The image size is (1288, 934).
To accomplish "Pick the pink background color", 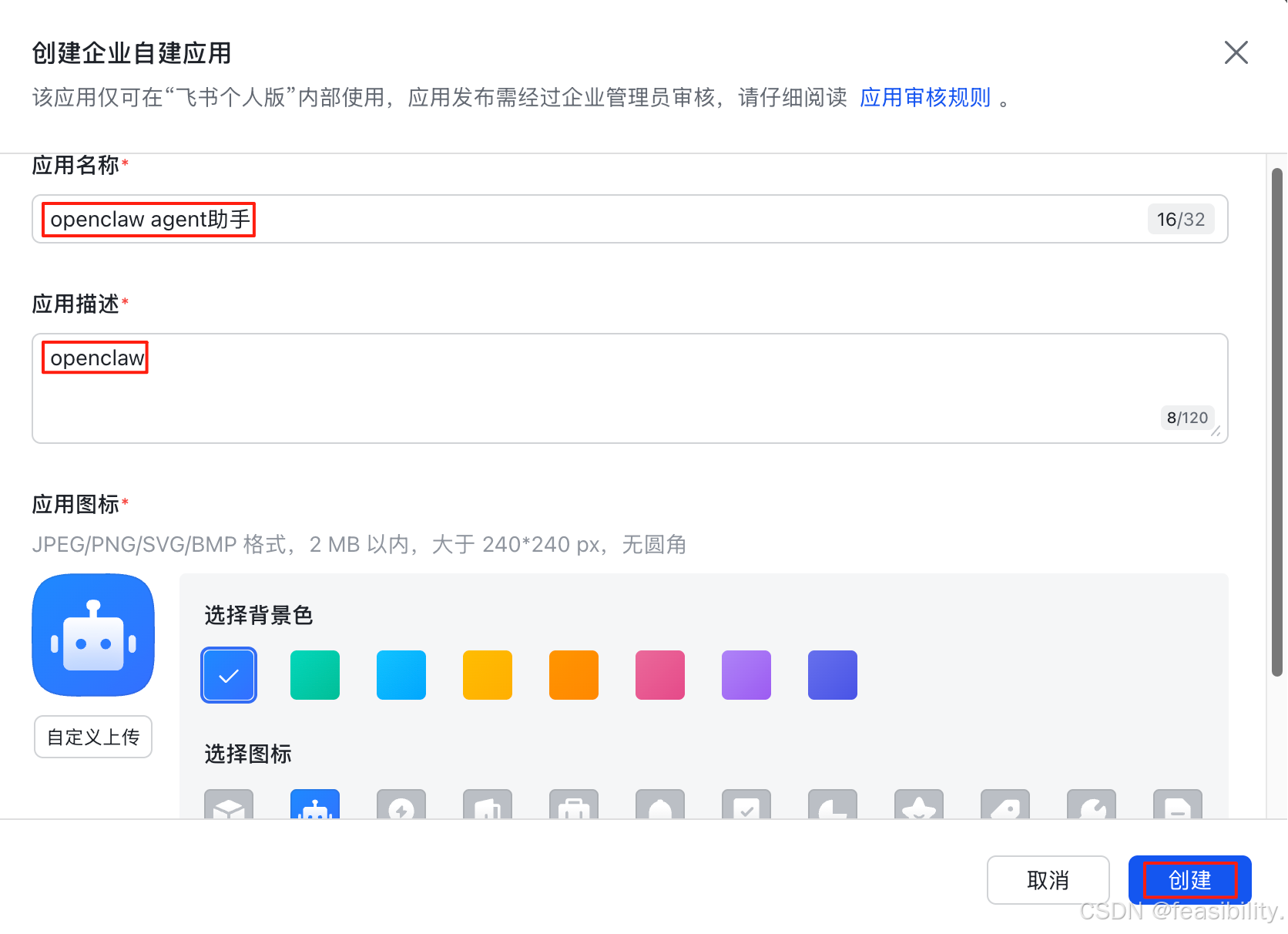I will [x=659, y=675].
